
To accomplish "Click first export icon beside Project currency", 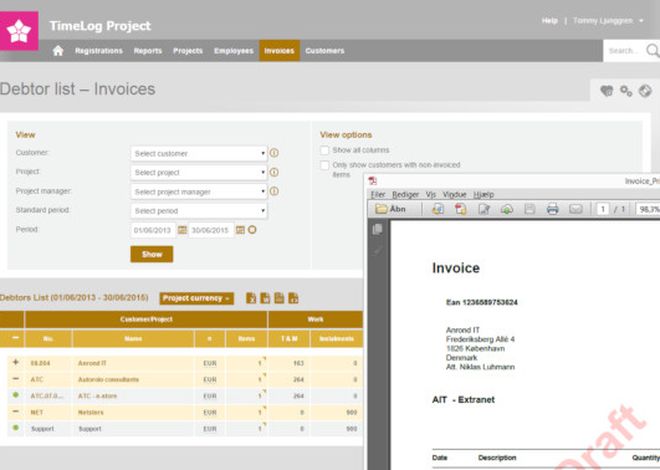I will (251, 298).
